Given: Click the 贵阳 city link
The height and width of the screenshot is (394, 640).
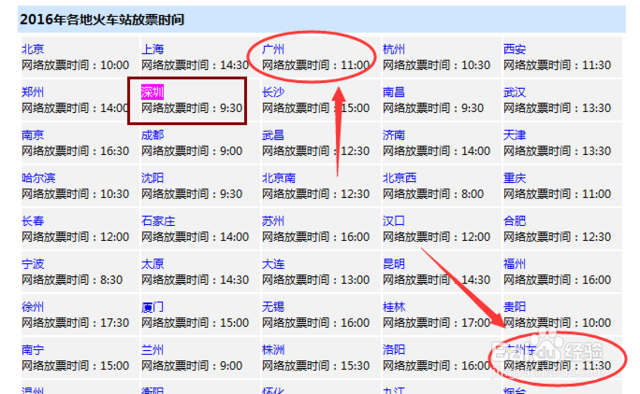Looking at the screenshot, I should 514,307.
